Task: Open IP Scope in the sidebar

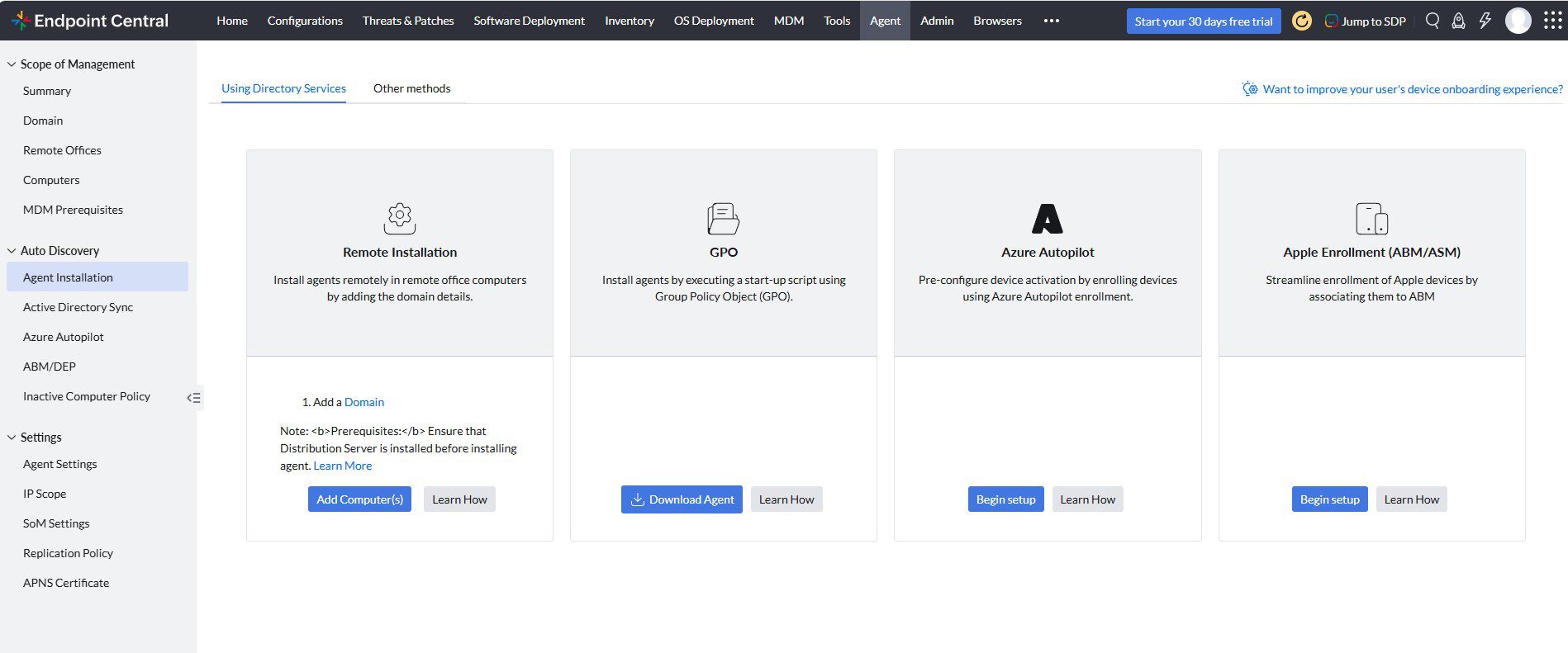Action: pos(45,494)
